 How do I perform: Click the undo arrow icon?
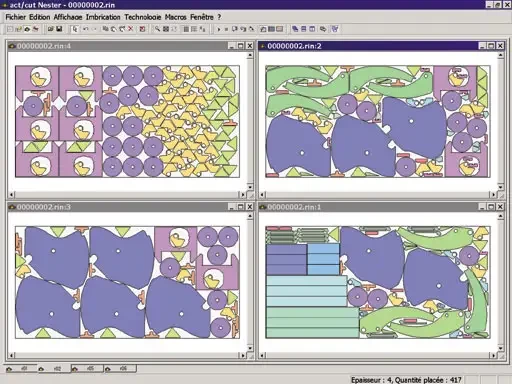point(86,29)
